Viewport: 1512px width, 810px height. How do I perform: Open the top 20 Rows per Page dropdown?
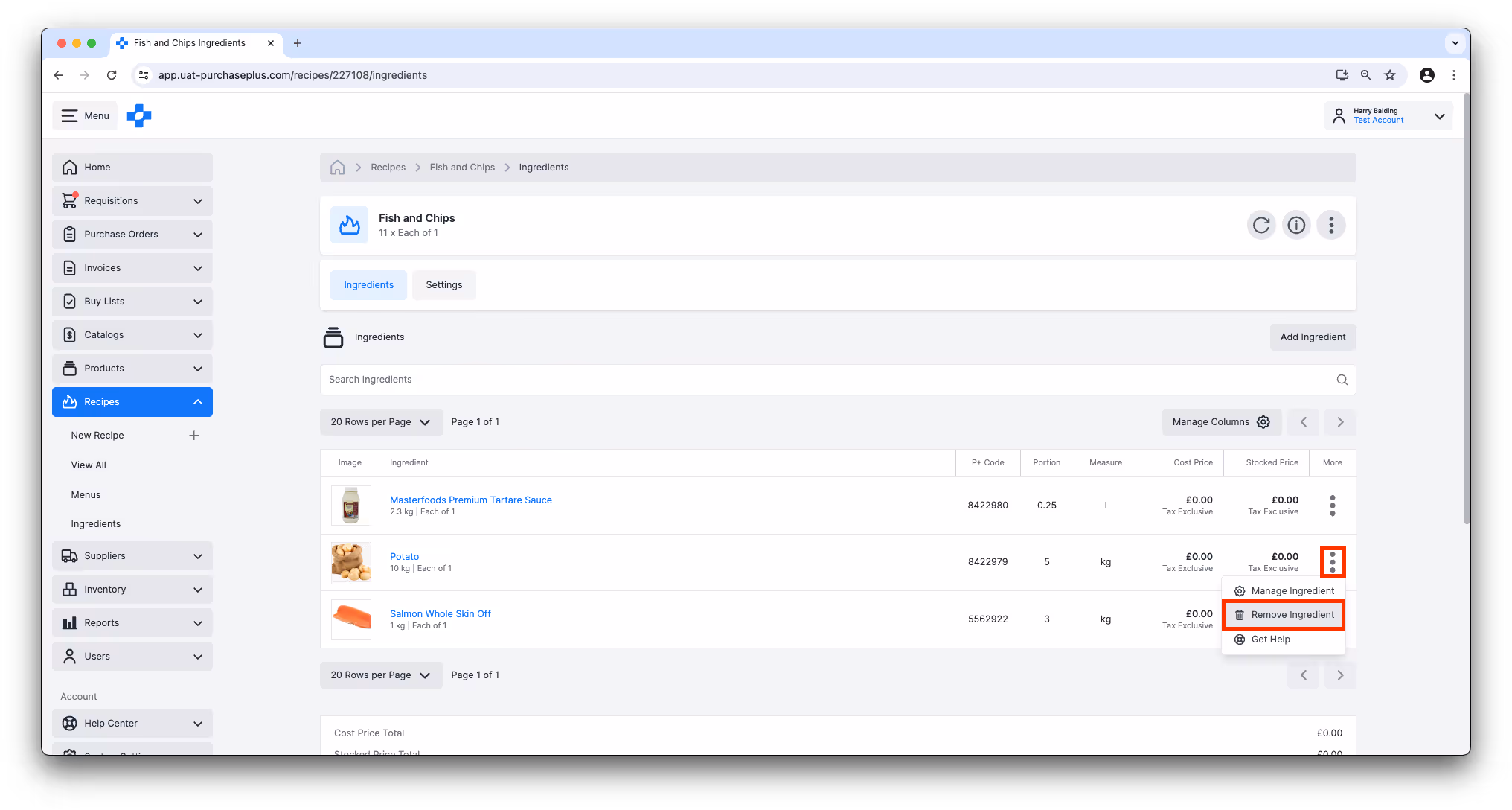pyautogui.click(x=381, y=422)
